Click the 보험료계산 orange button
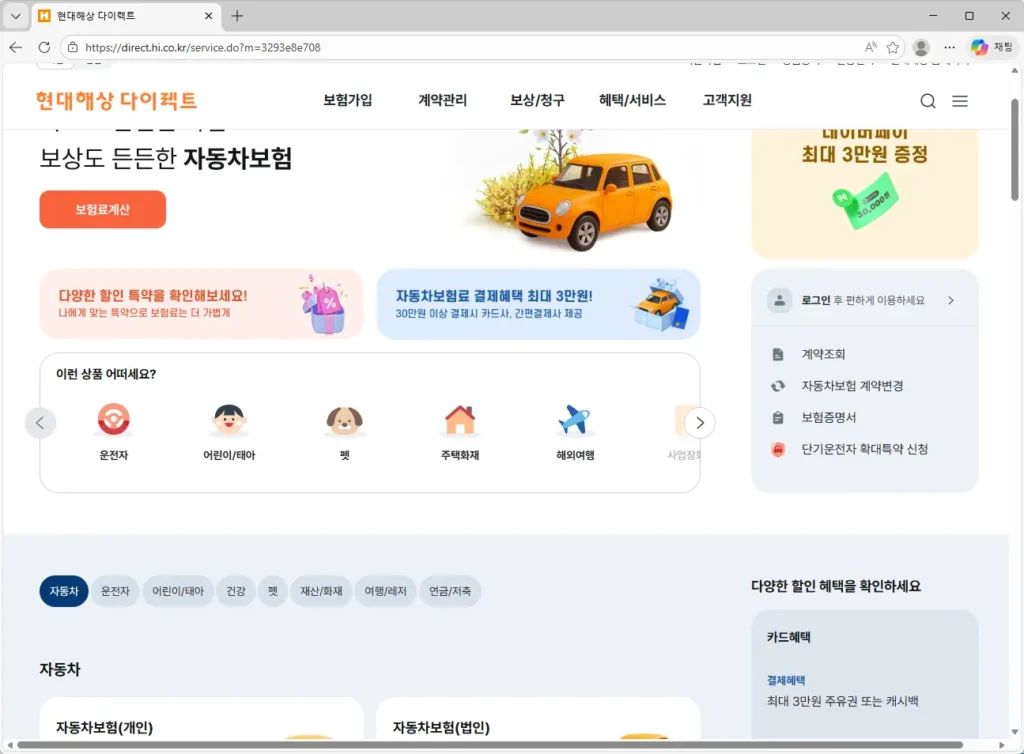 tap(102, 209)
